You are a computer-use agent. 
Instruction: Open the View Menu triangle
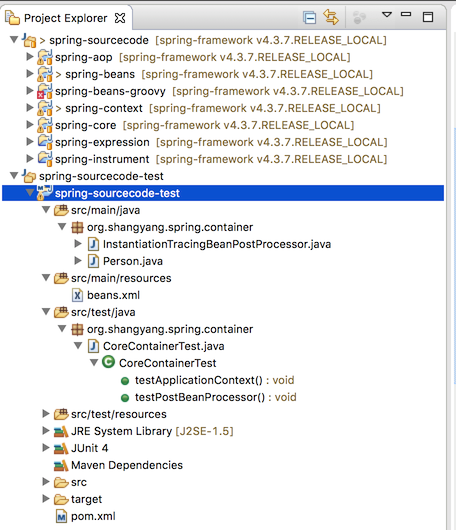(387, 15)
